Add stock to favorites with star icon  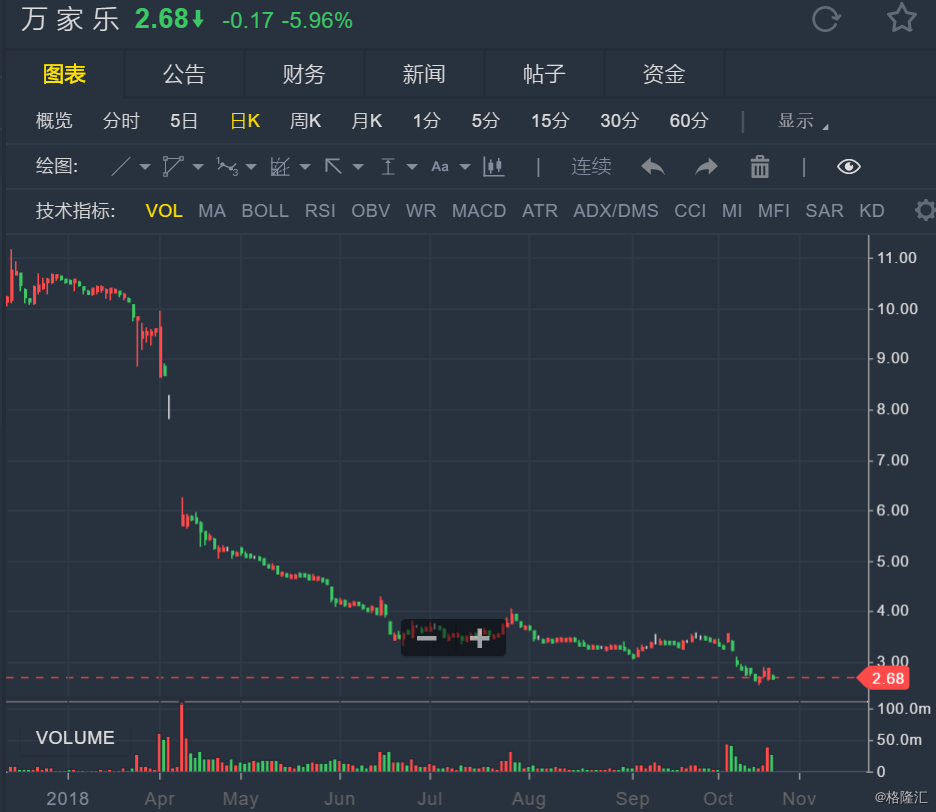pos(901,18)
